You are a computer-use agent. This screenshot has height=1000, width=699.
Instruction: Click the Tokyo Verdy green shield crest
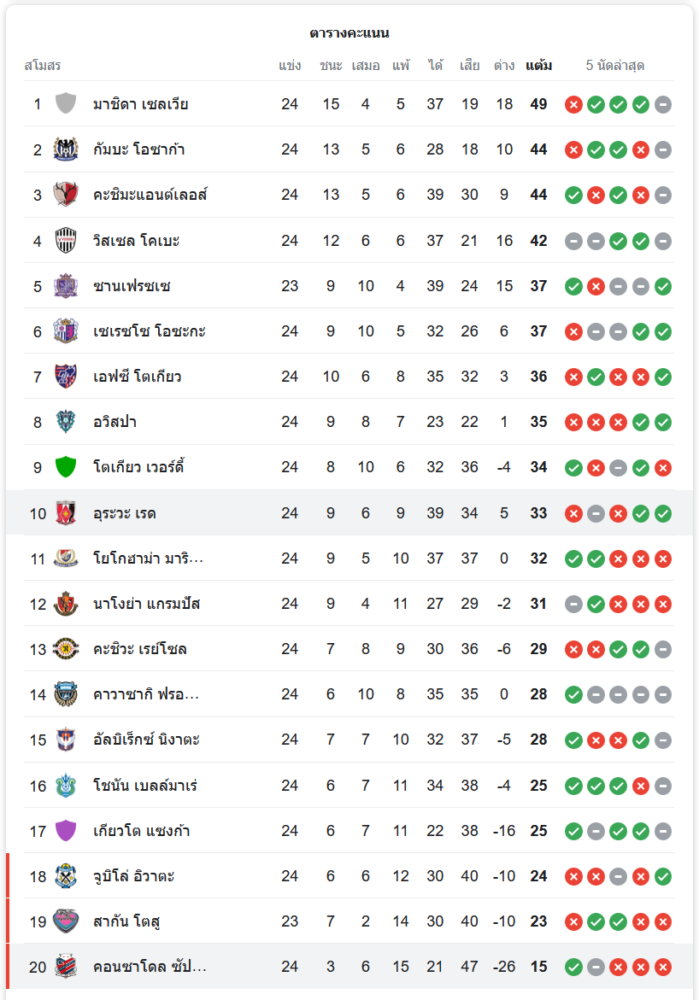(x=66, y=467)
